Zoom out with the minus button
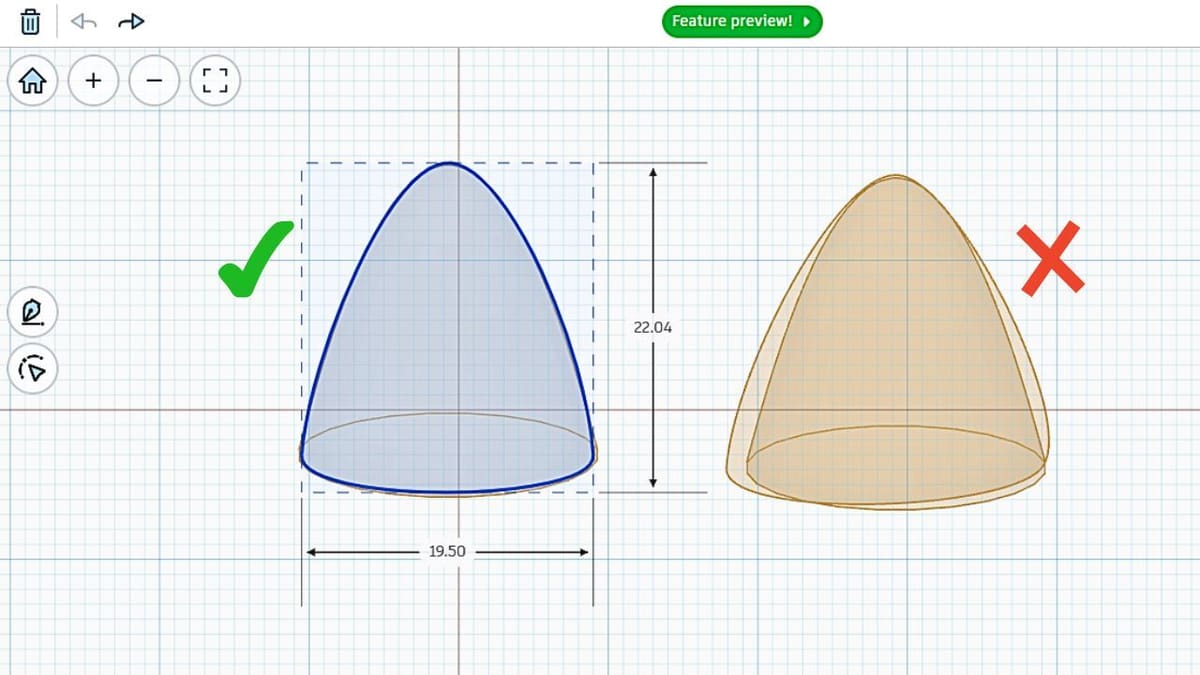The width and height of the screenshot is (1200, 675). point(154,81)
